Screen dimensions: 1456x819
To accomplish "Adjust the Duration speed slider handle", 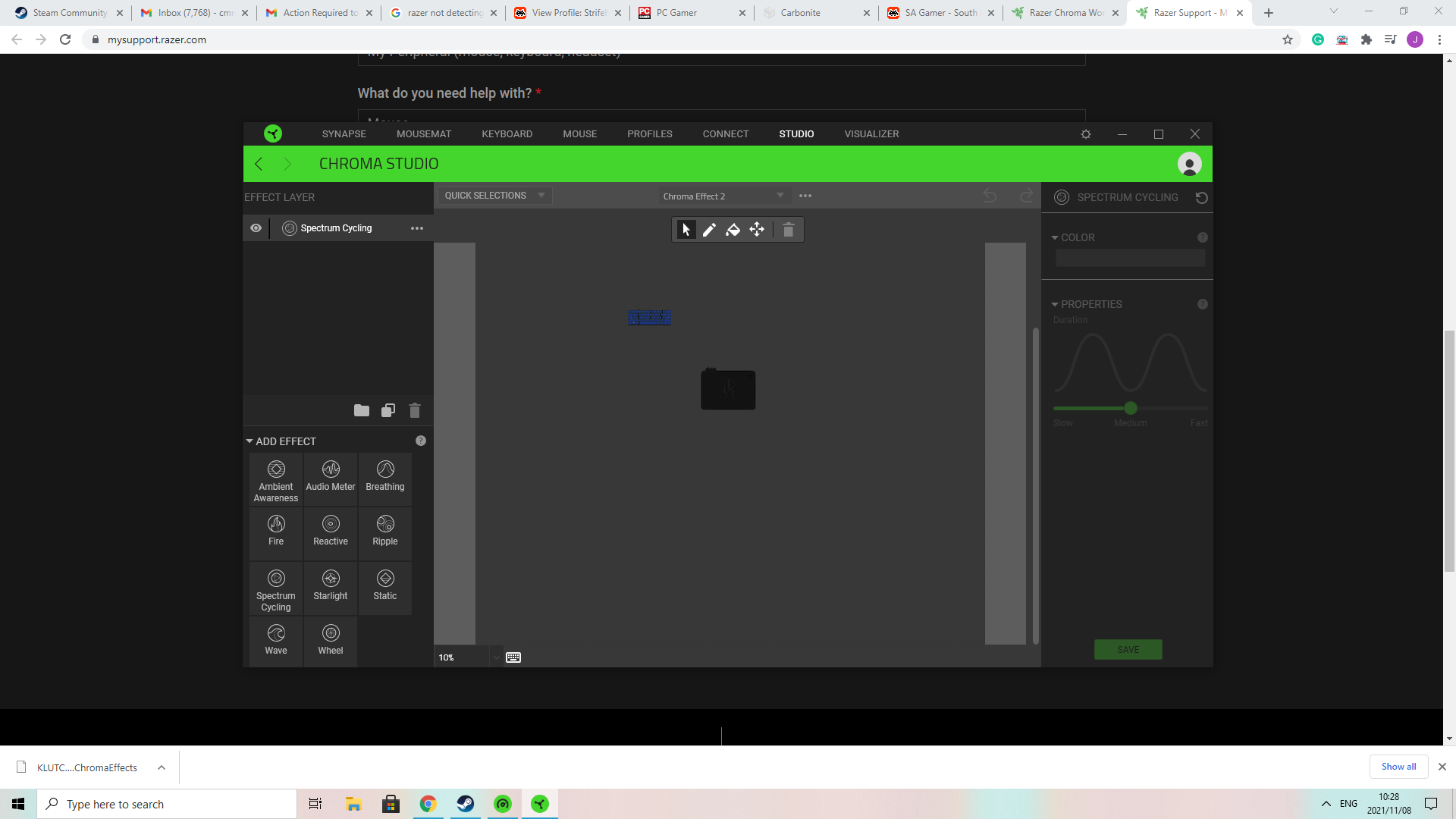I will point(1131,408).
